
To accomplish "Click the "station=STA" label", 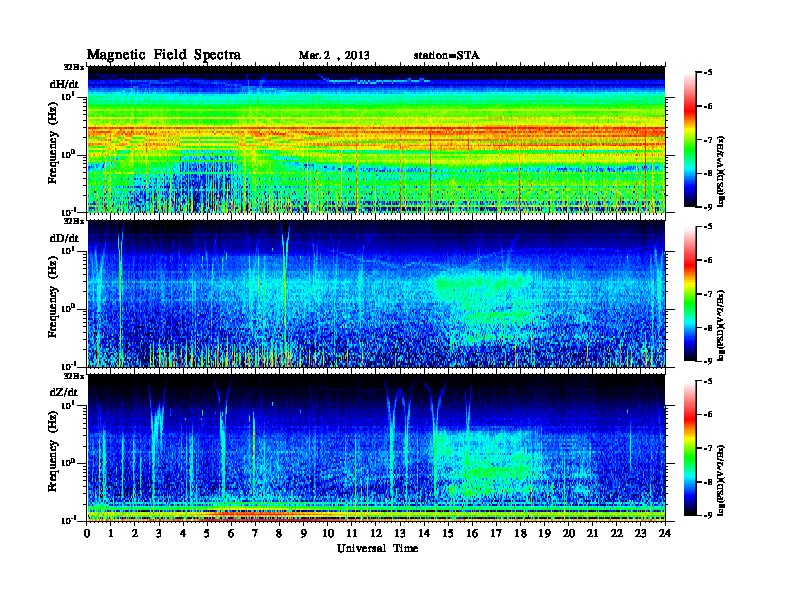I will tap(447, 56).
